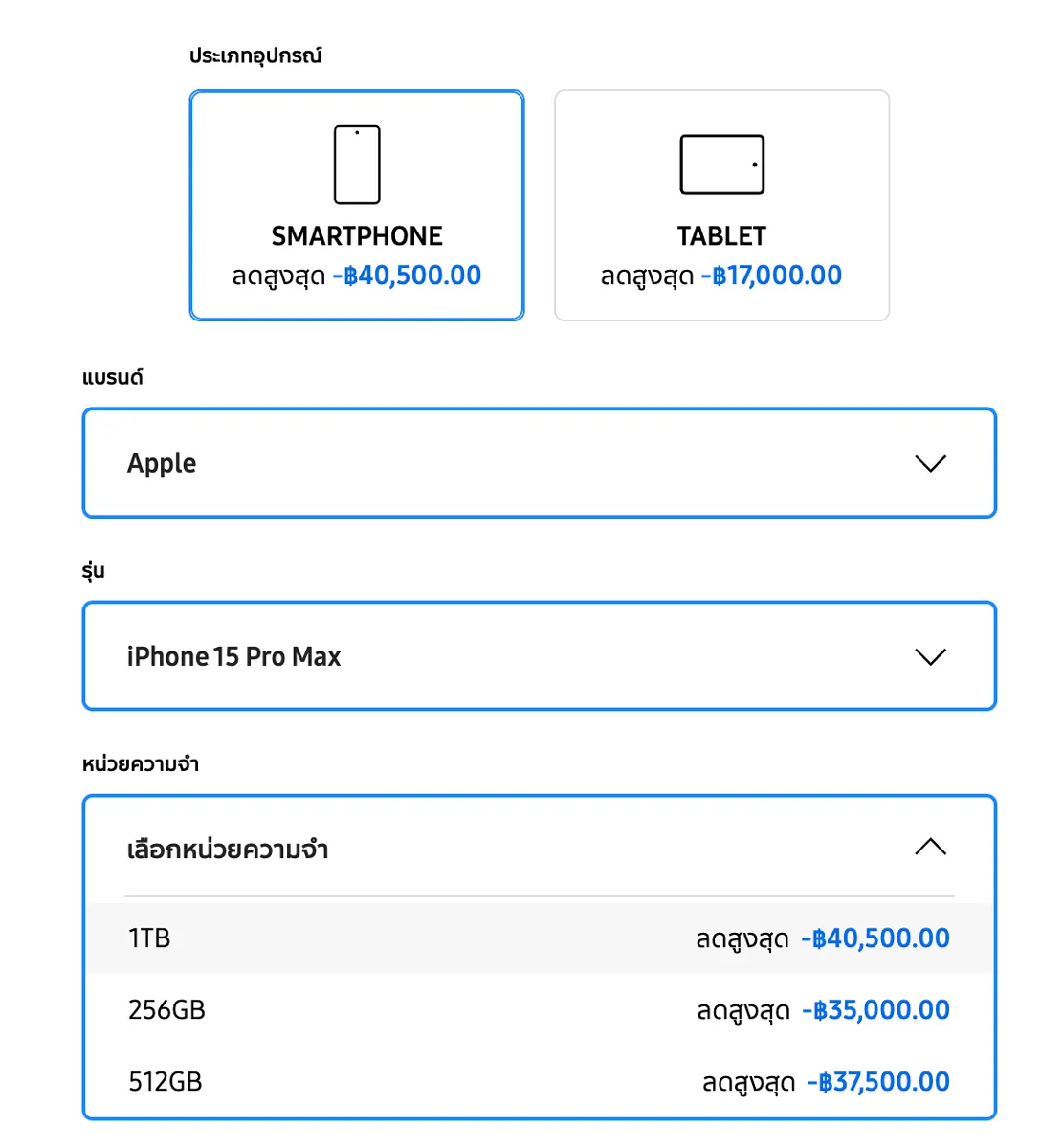The image size is (1041, 1148).
Task: Select the TABLET device type card
Action: coord(722,206)
